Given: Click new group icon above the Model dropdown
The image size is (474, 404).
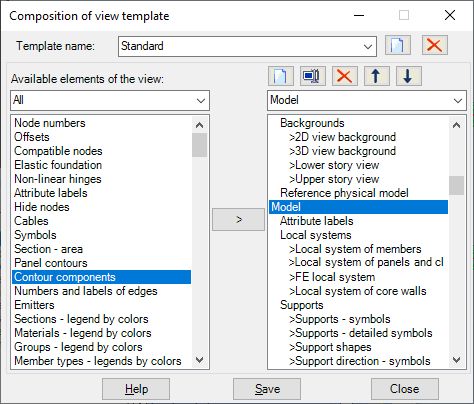Looking at the screenshot, I should 281,76.
